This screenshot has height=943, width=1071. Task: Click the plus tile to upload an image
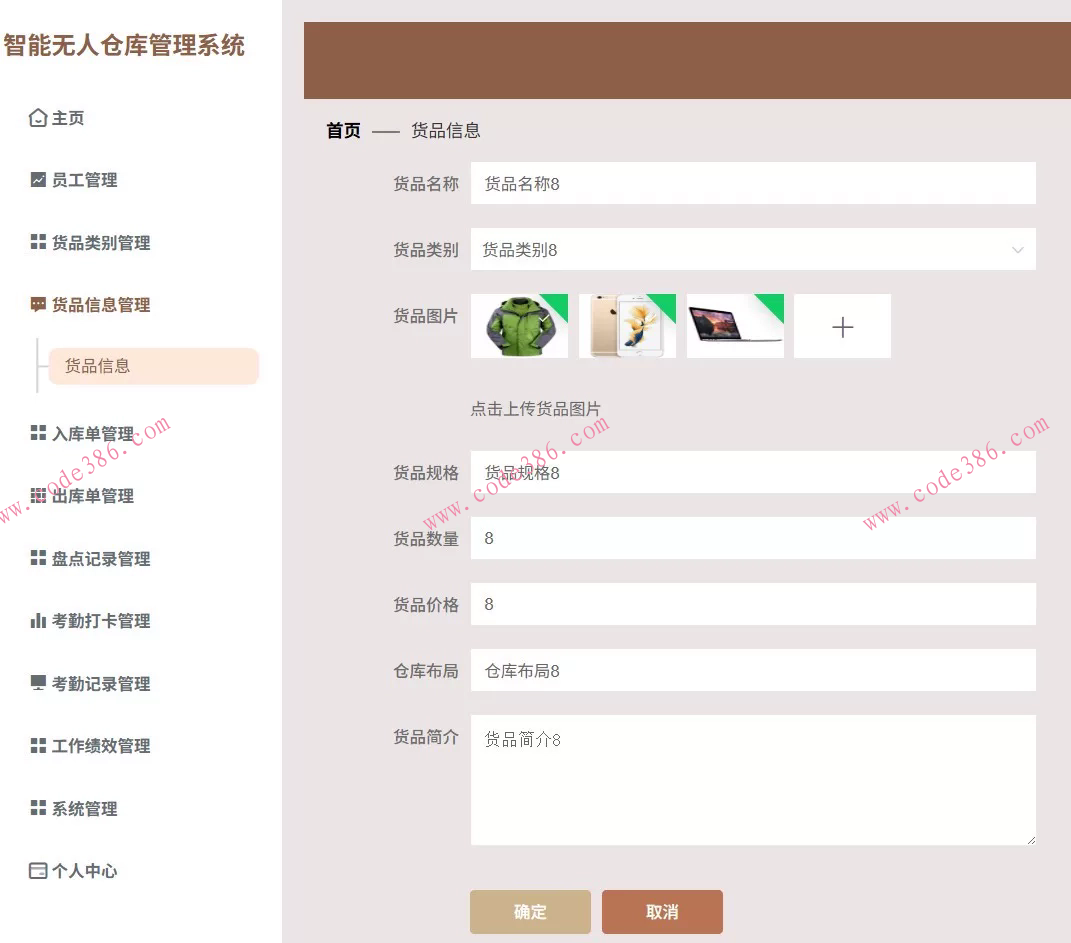point(841,326)
